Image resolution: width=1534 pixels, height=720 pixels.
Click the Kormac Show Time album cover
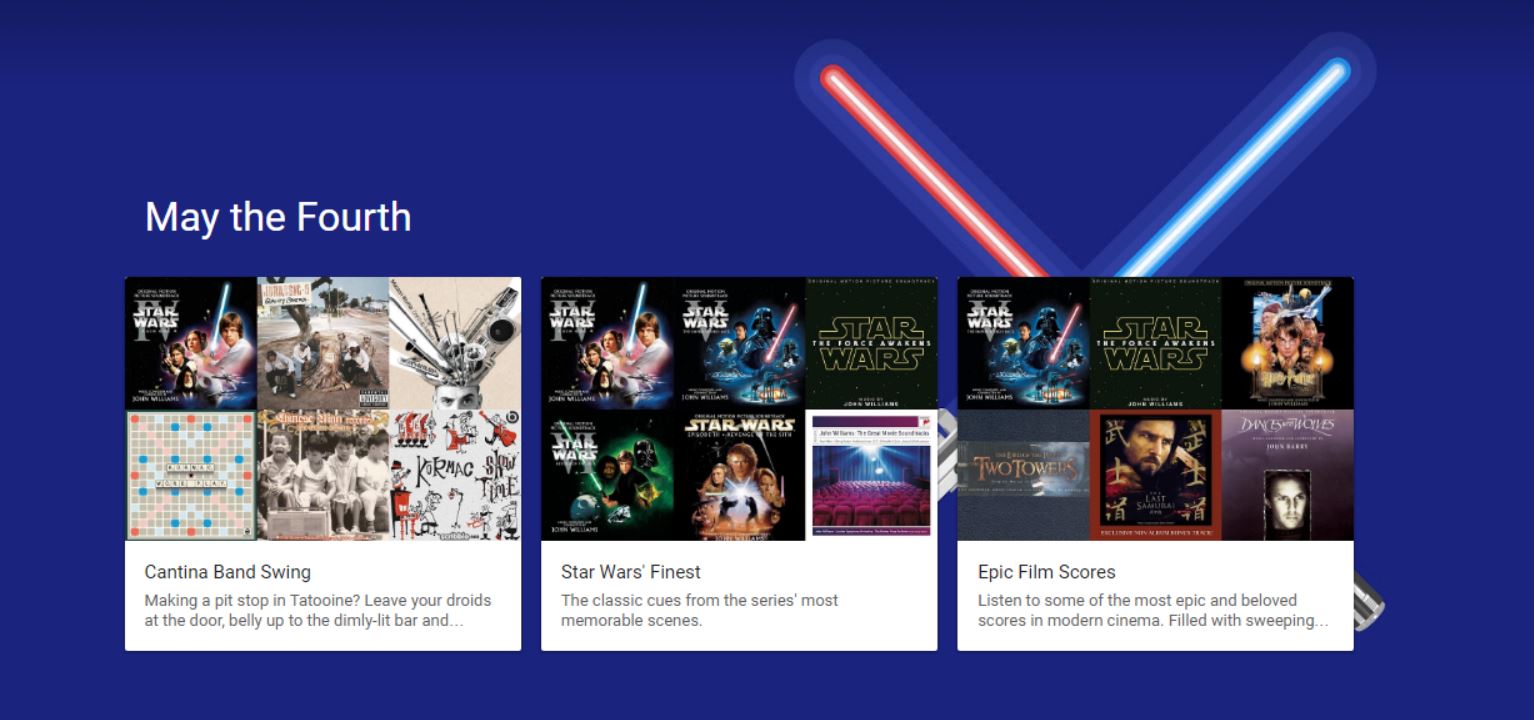(455, 475)
